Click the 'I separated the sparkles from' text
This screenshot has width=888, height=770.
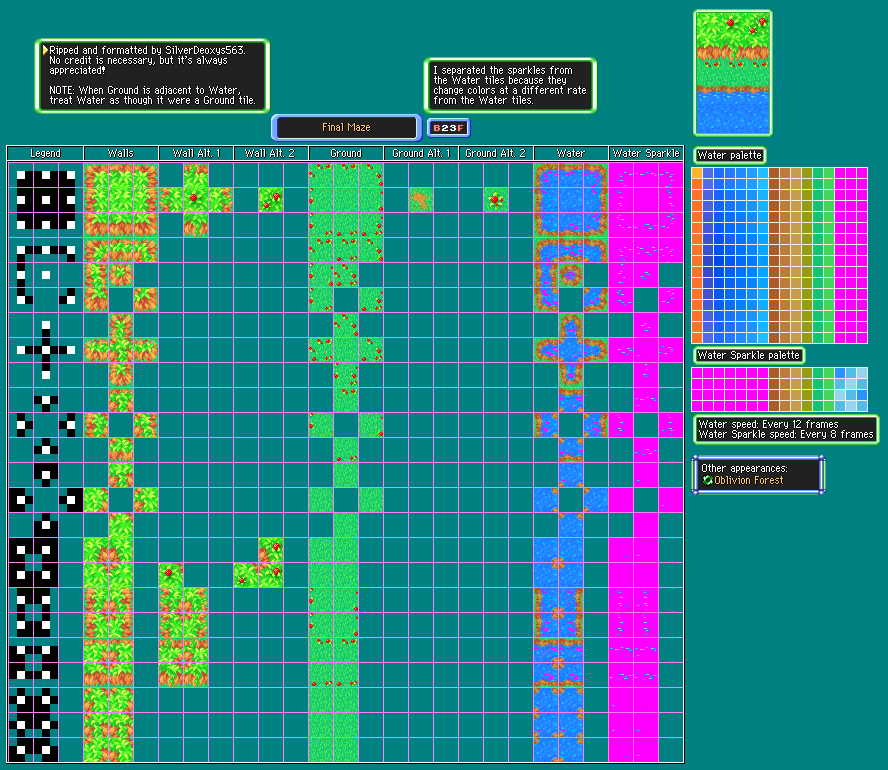[503, 70]
